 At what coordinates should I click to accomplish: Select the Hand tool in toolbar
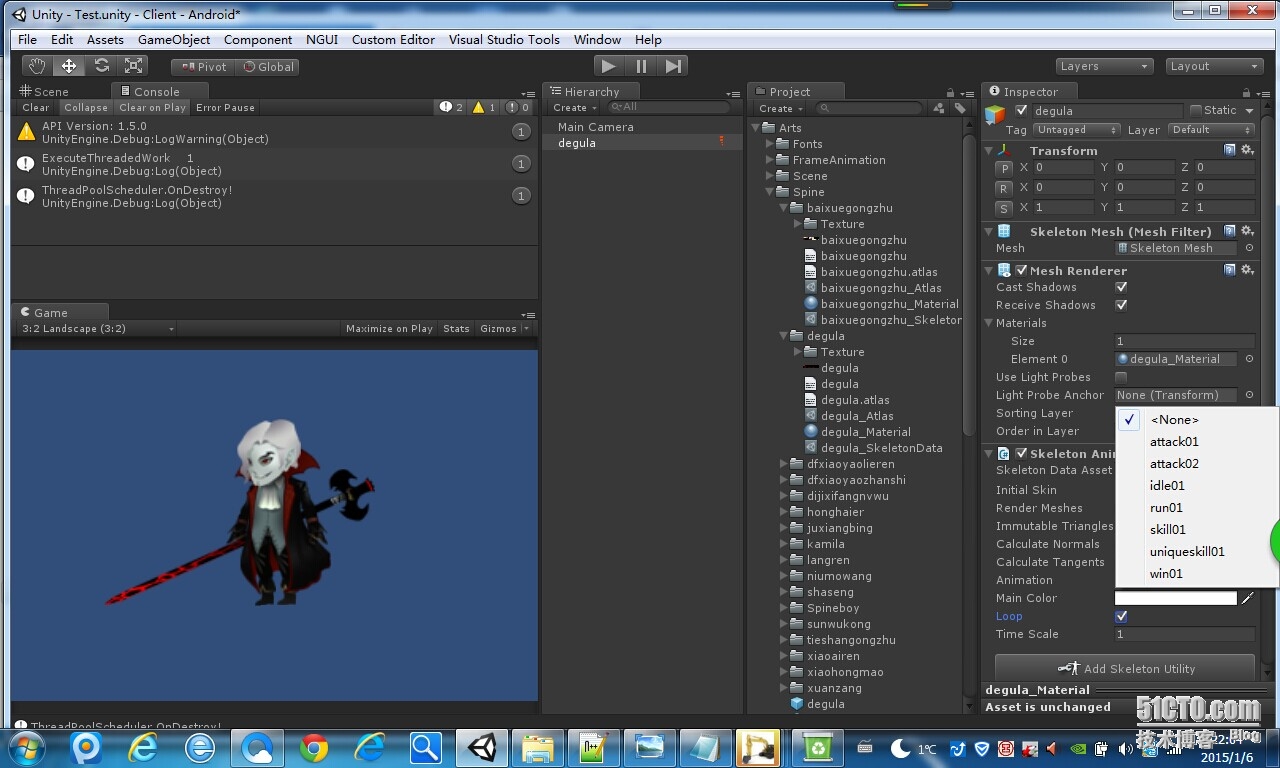(x=37, y=66)
